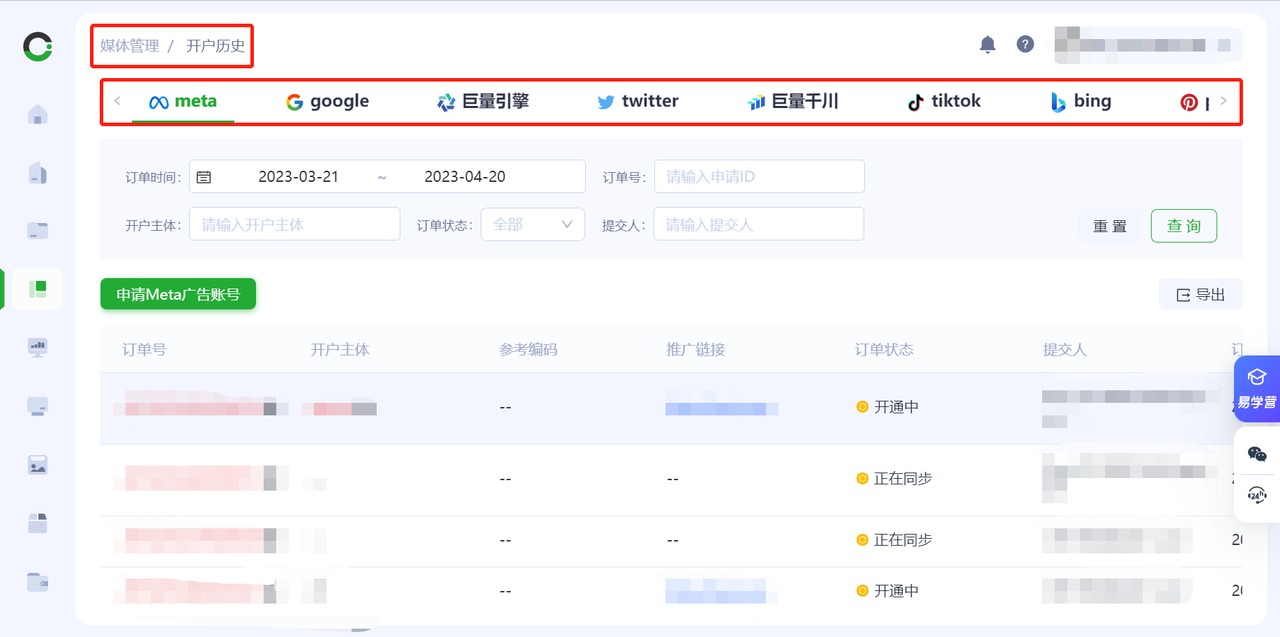
Task: Go to home via sidebar house icon
Action: (38, 114)
